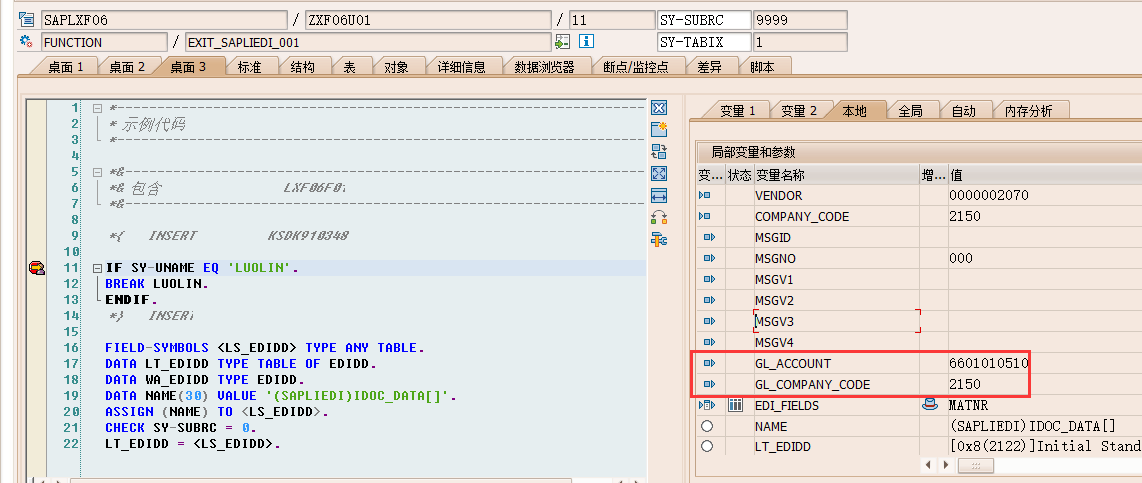The width and height of the screenshot is (1142, 483).
Task: Open the 全局 variables tab
Action: tap(909, 111)
